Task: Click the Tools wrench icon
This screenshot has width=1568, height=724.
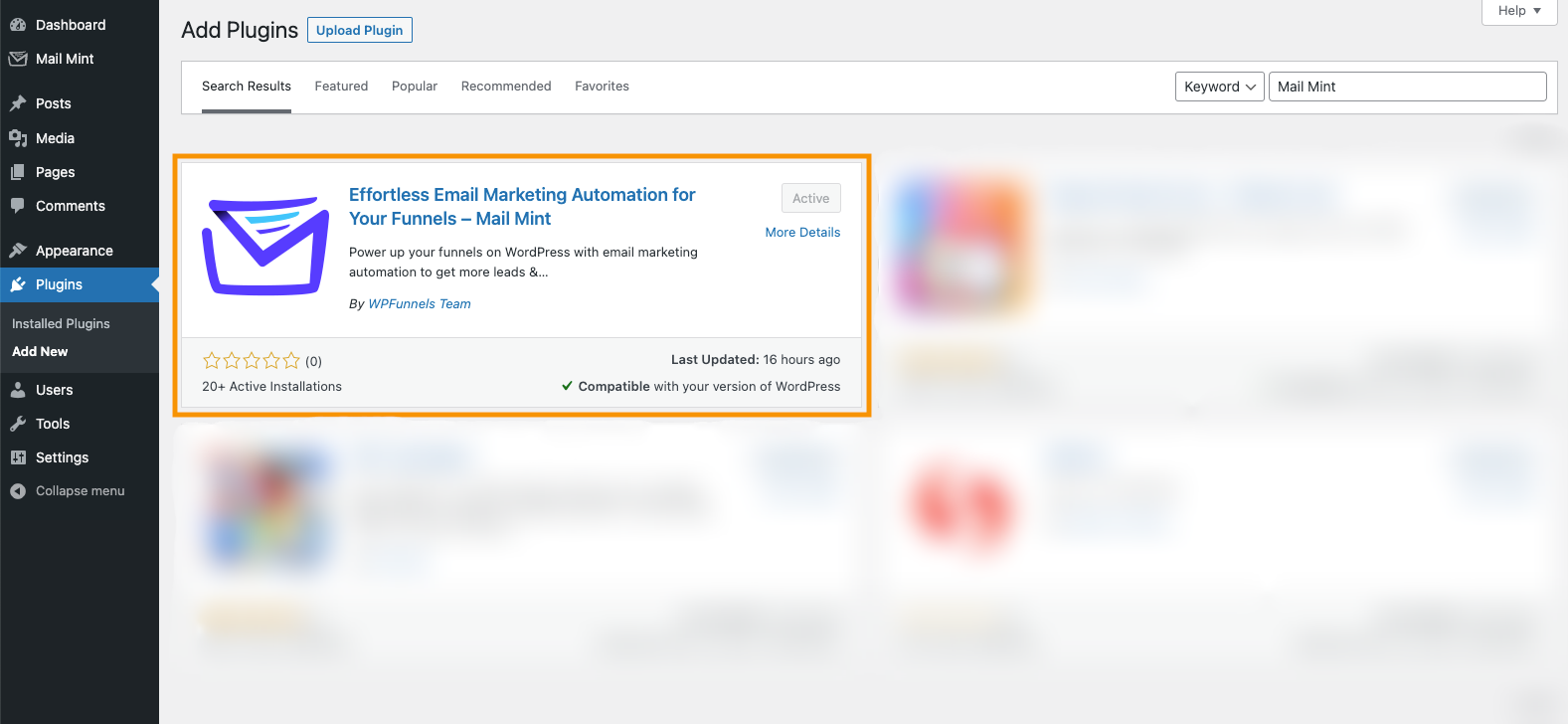Action: [x=18, y=424]
